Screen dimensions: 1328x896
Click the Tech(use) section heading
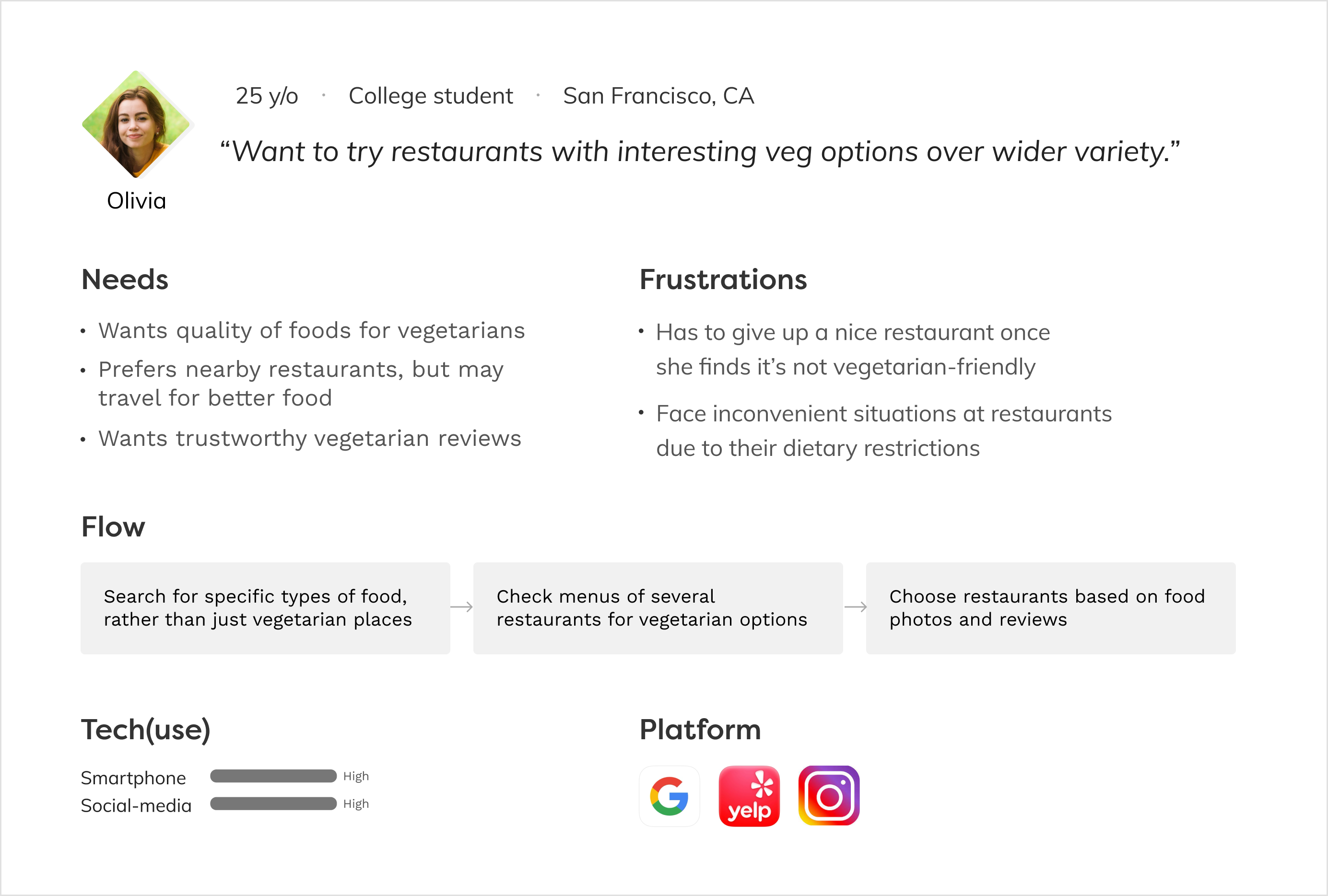(146, 730)
